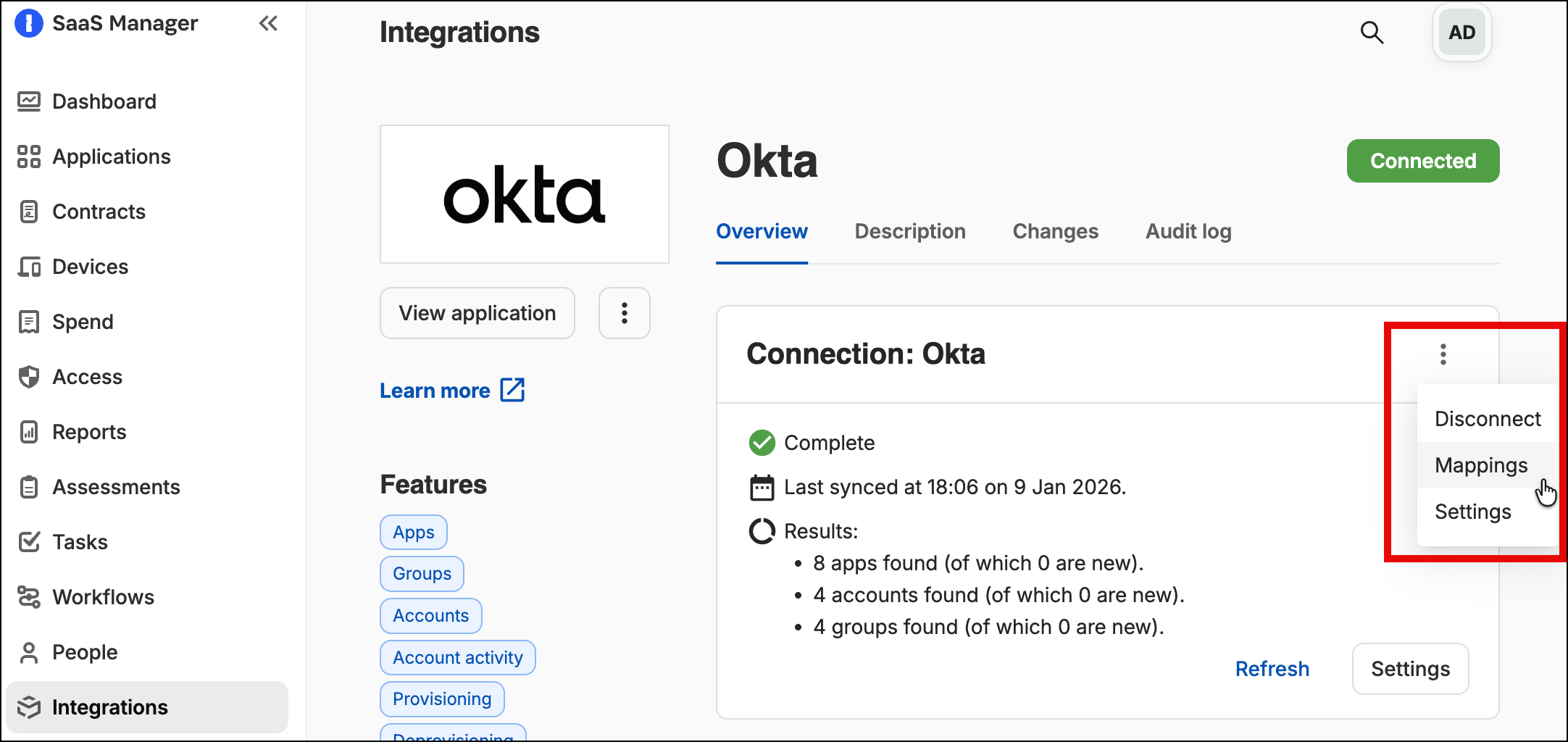The width and height of the screenshot is (1568, 742).
Task: Click the Account activity feature tag
Action: point(458,658)
